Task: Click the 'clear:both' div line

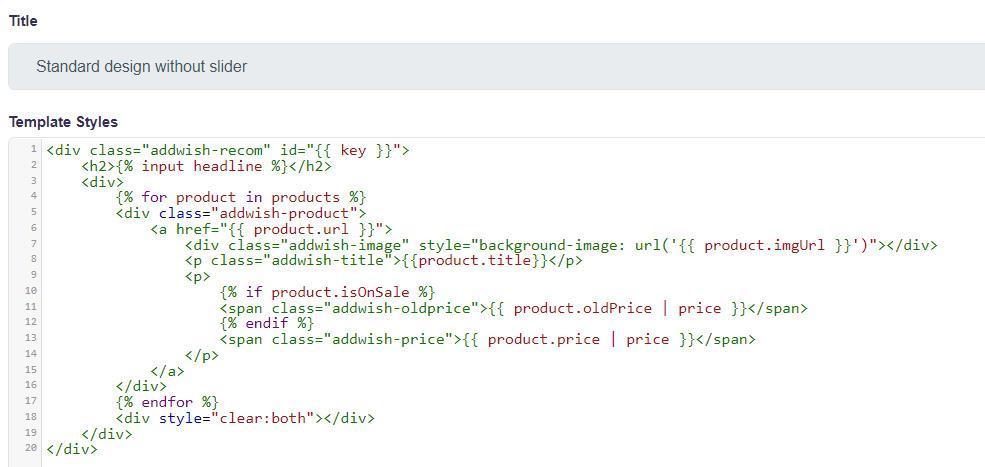Action: point(245,418)
